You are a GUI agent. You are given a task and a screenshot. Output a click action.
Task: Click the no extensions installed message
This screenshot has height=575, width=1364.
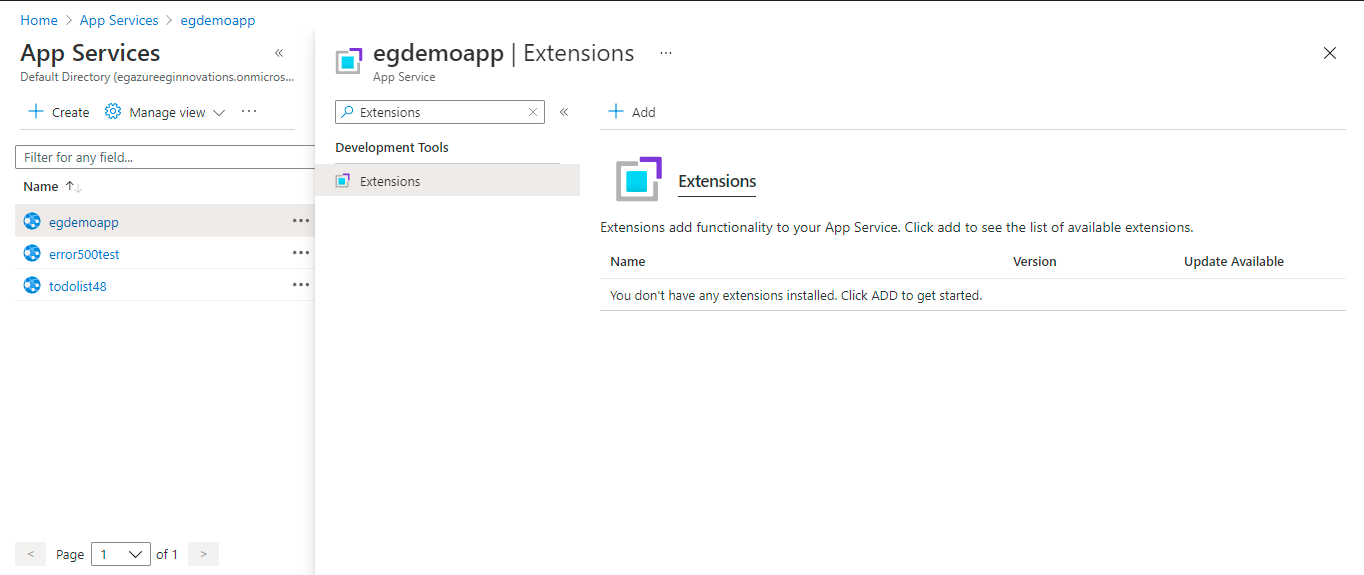796,295
